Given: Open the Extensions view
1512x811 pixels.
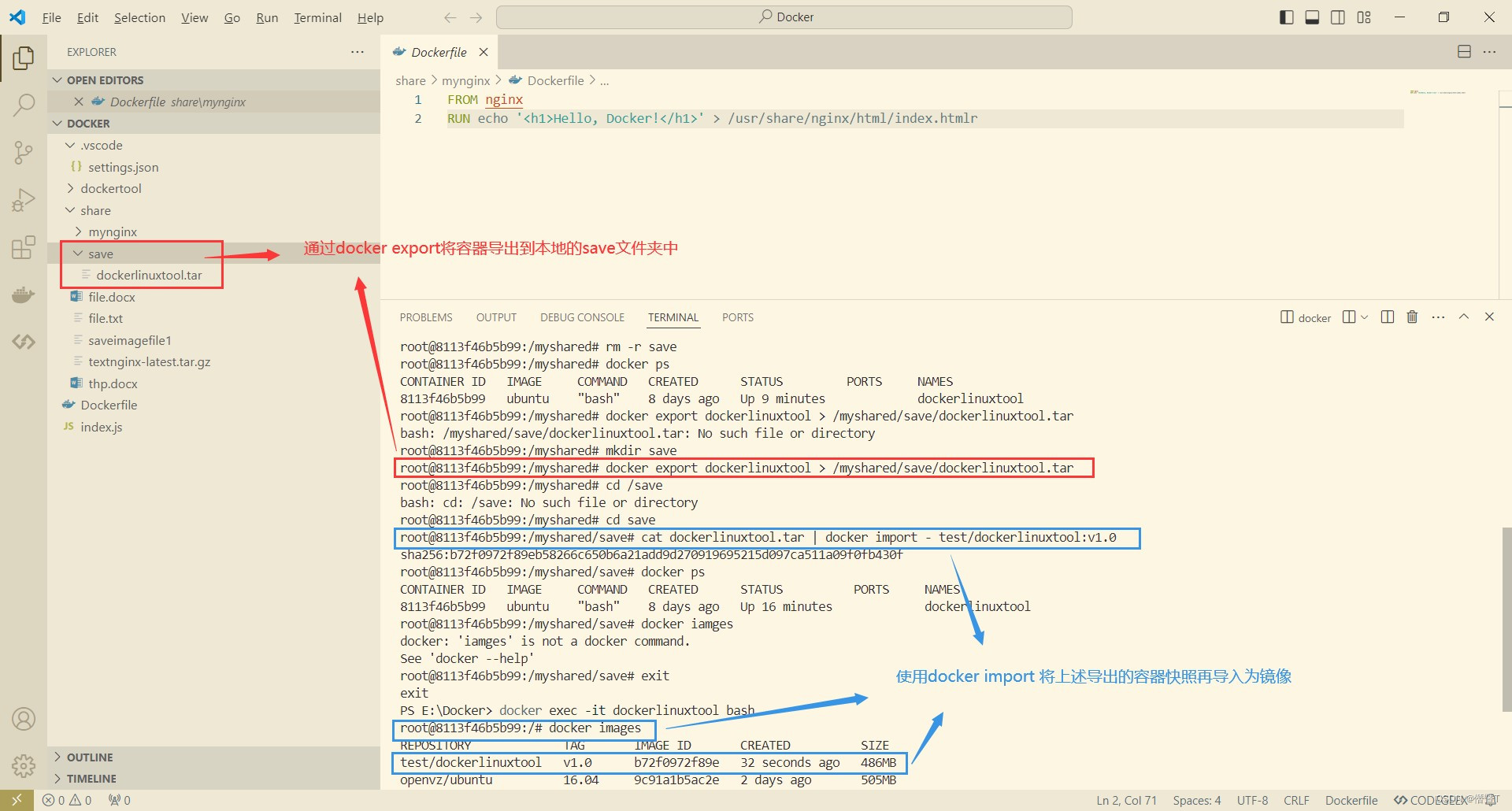Looking at the screenshot, I should [x=24, y=247].
